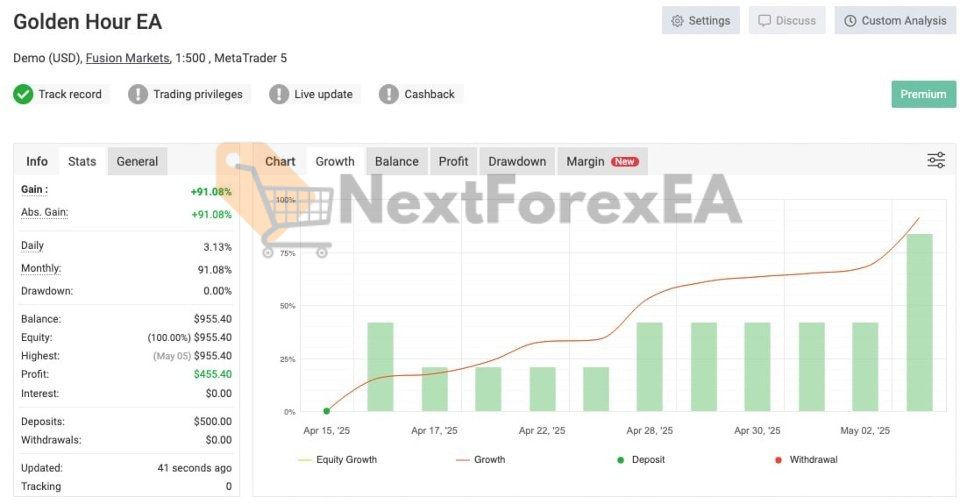Click the green Premium button
The image size is (960, 504).
click(922, 94)
